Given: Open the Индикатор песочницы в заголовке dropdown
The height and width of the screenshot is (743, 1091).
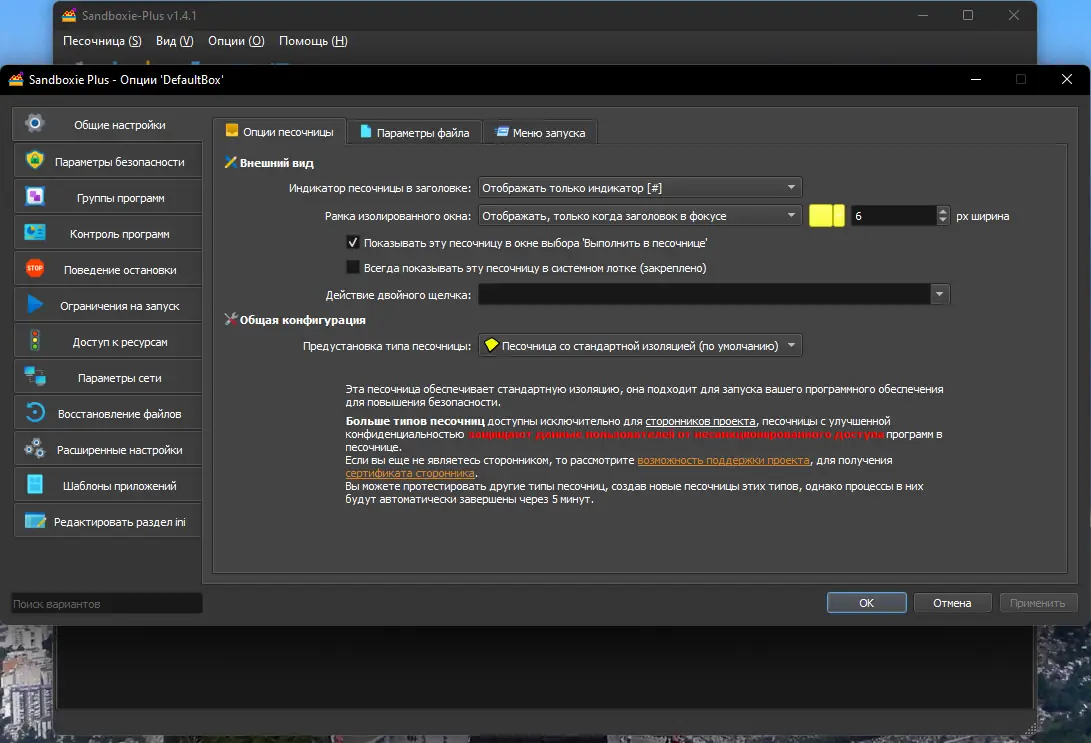Looking at the screenshot, I should pos(640,188).
